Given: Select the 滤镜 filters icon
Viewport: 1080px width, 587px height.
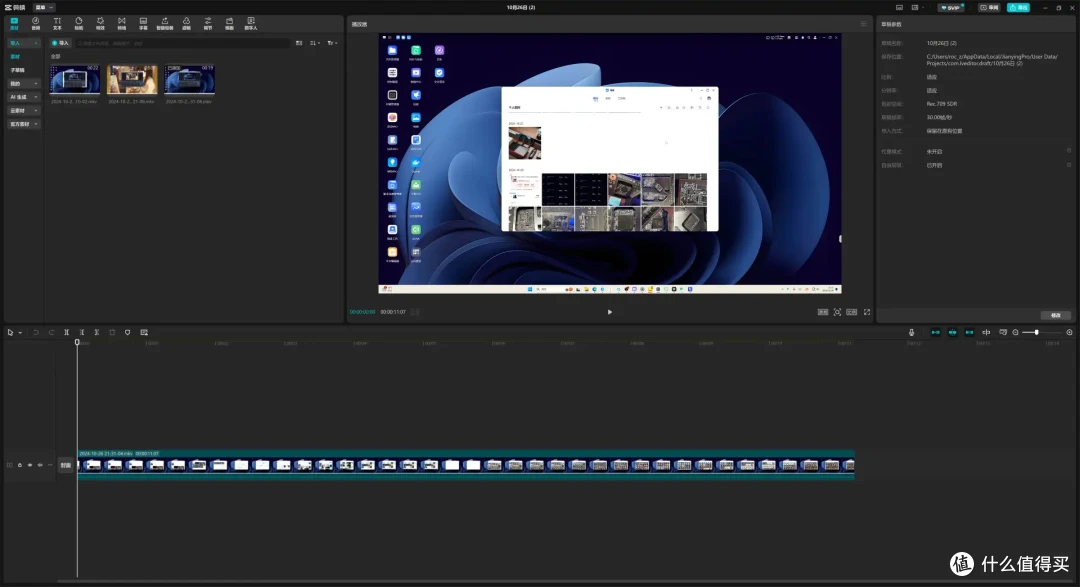Looking at the screenshot, I should (186, 23).
